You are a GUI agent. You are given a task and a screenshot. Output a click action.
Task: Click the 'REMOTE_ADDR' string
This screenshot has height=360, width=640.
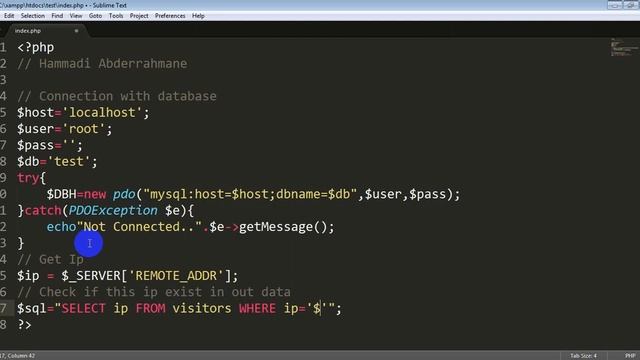176,276
